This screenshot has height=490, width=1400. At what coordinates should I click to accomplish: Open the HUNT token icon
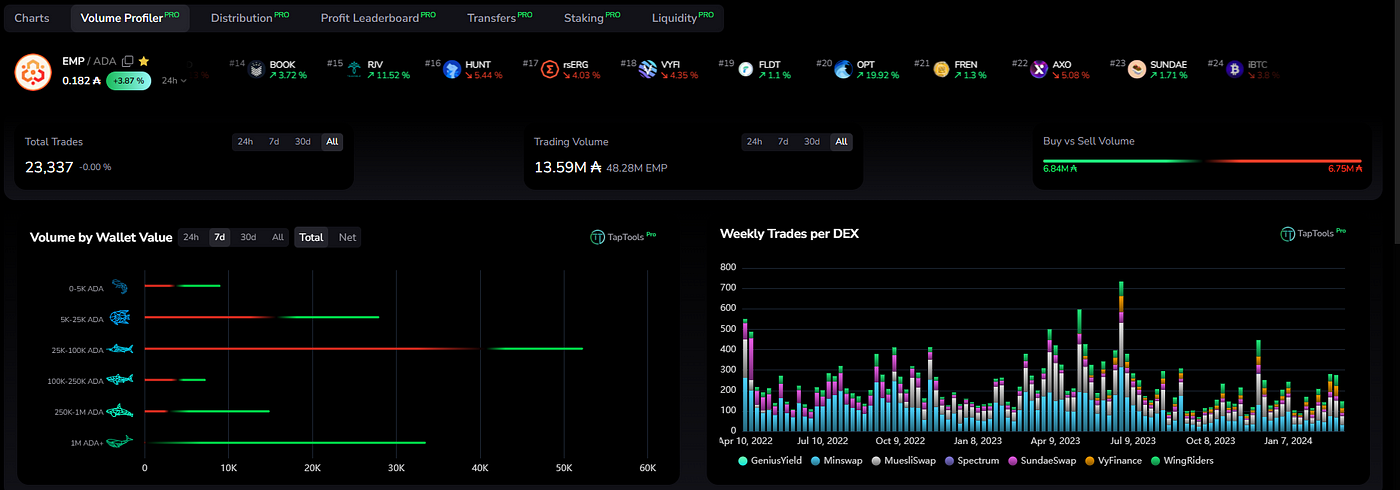point(452,69)
